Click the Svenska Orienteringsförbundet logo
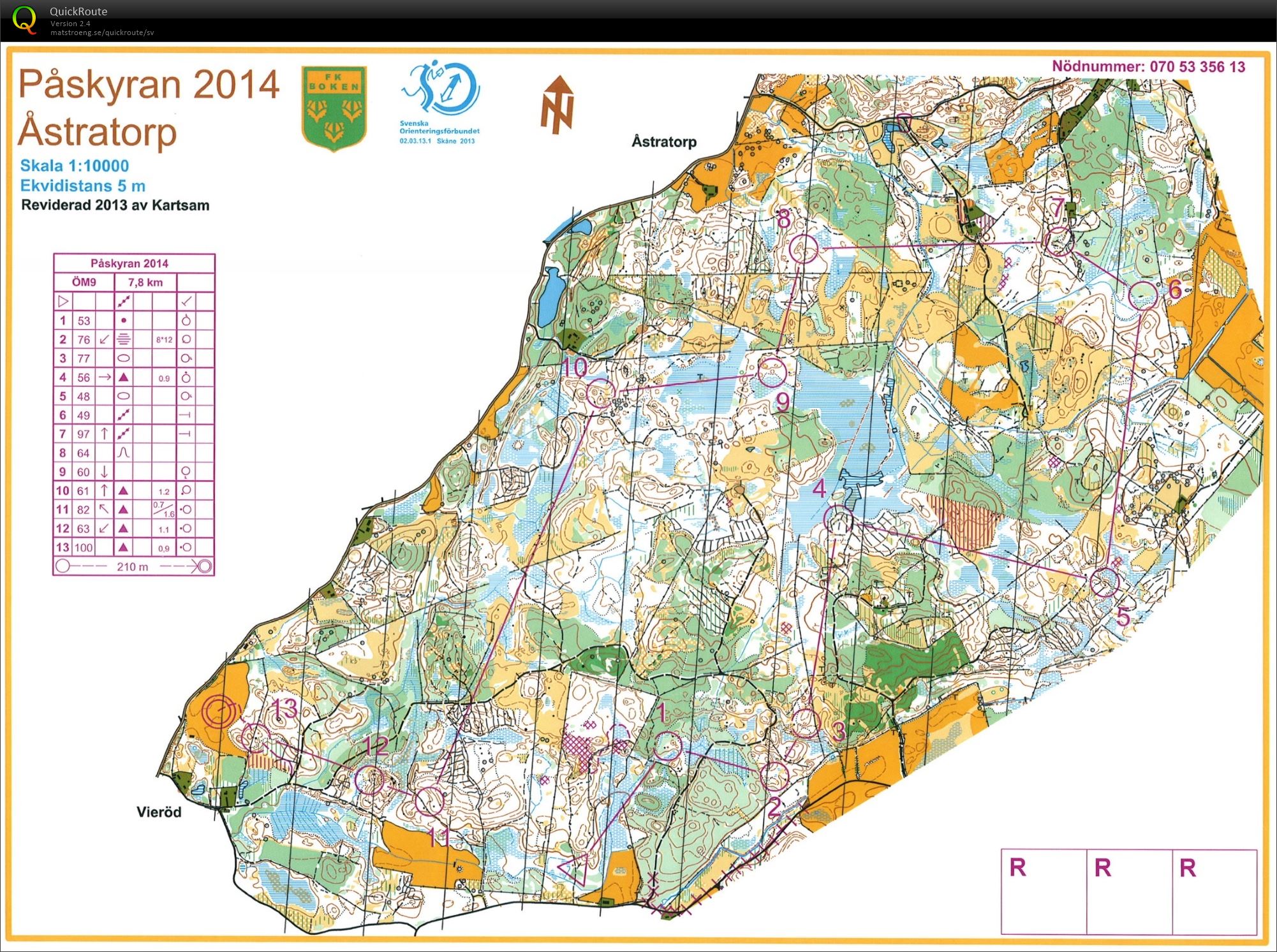 click(x=439, y=102)
